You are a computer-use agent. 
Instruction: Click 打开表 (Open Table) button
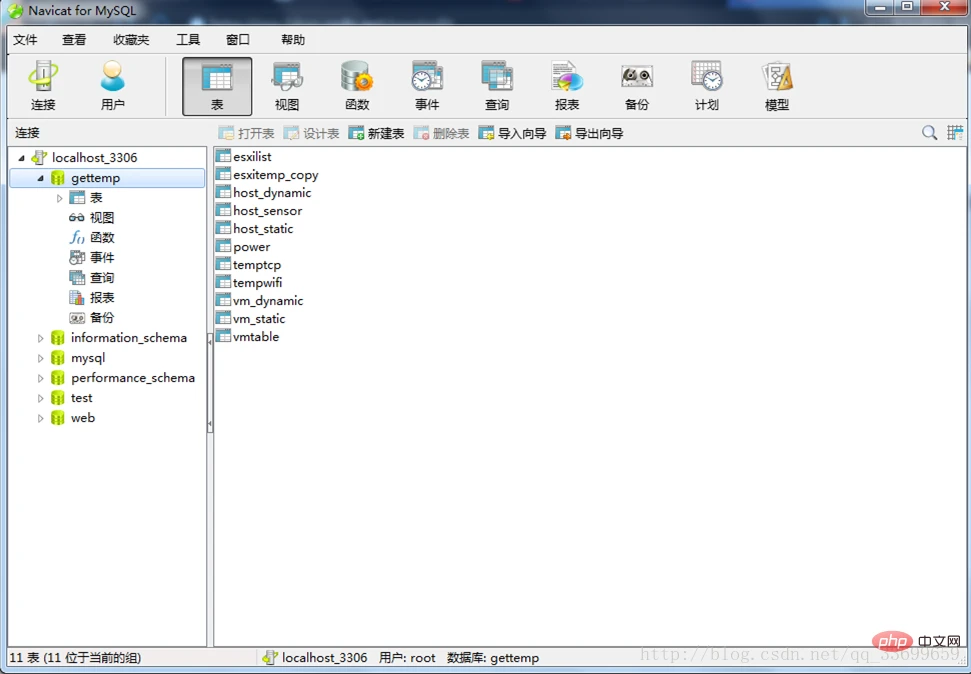[x=246, y=133]
